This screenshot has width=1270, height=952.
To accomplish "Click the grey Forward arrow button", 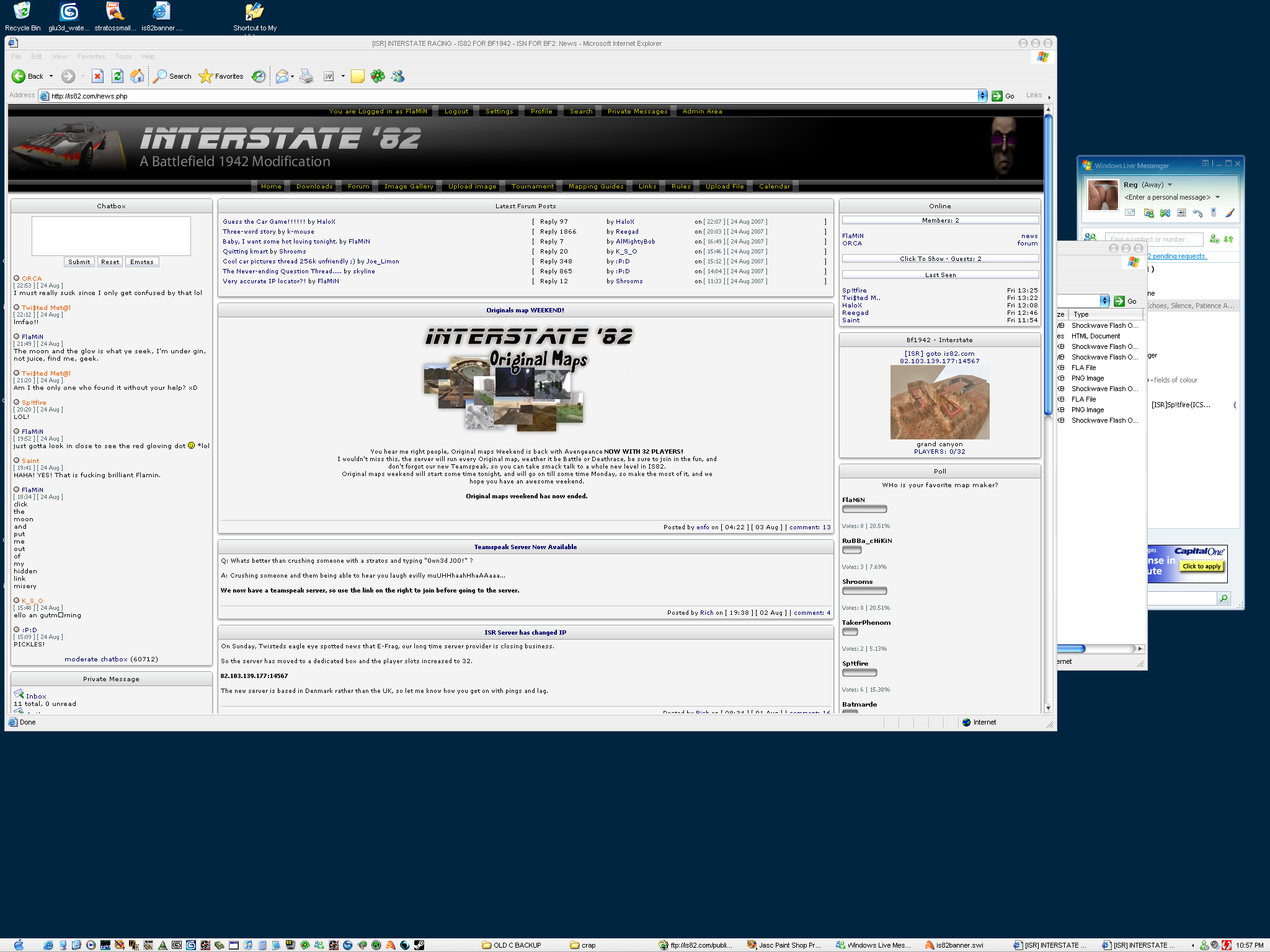I will (x=68, y=76).
